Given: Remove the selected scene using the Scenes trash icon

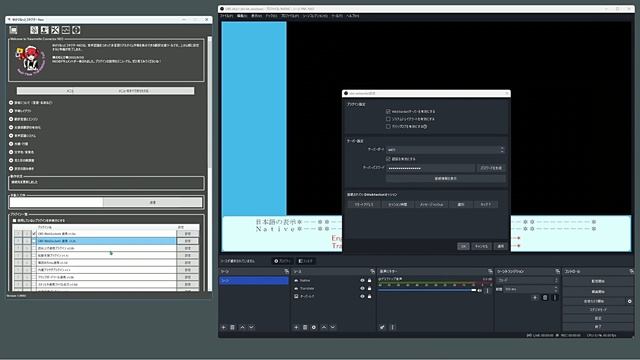Looking at the screenshot, I should point(232,327).
